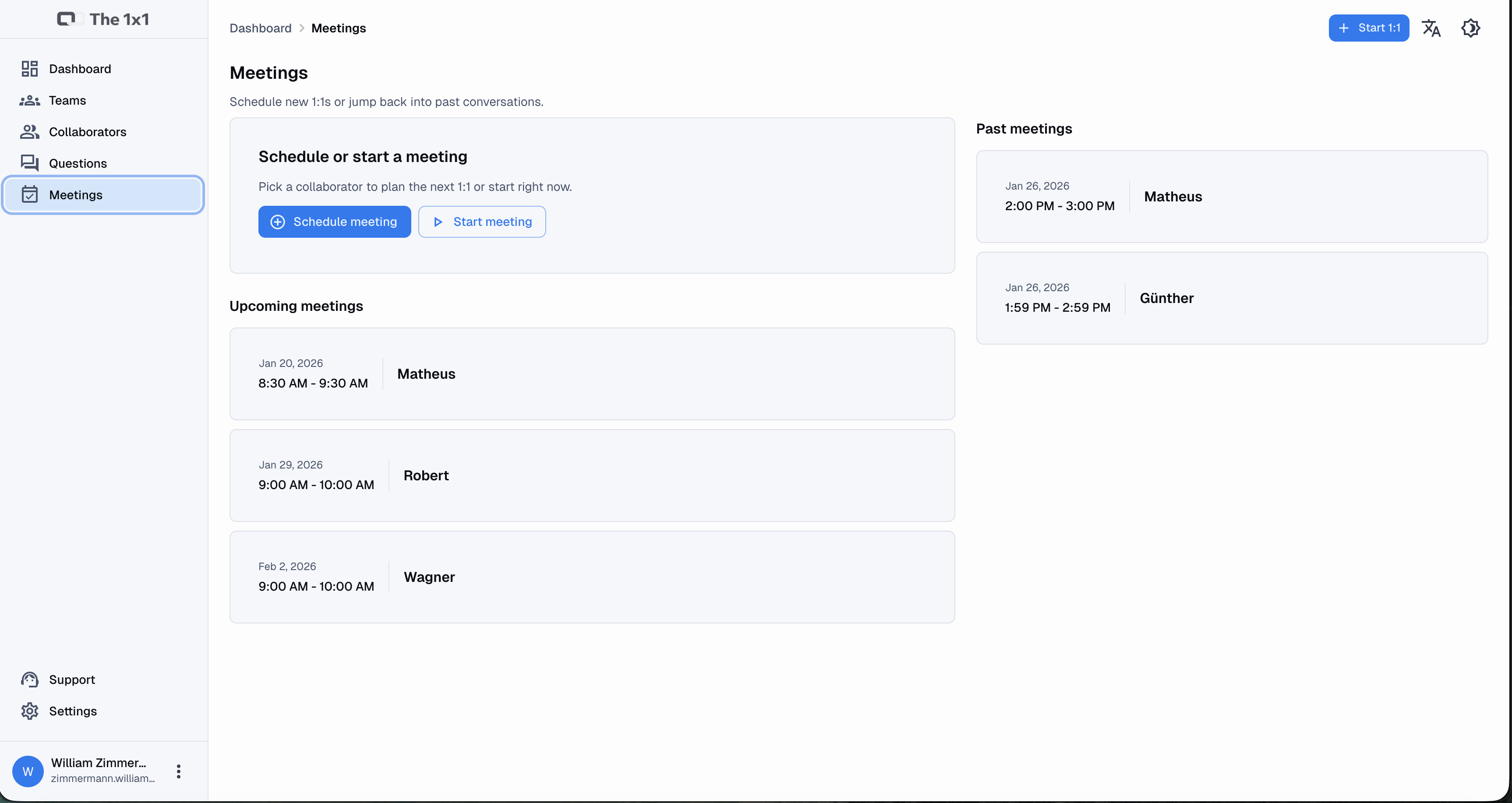The height and width of the screenshot is (803, 1512).
Task: Click the Dashboard breadcrumb link
Action: pyautogui.click(x=260, y=28)
